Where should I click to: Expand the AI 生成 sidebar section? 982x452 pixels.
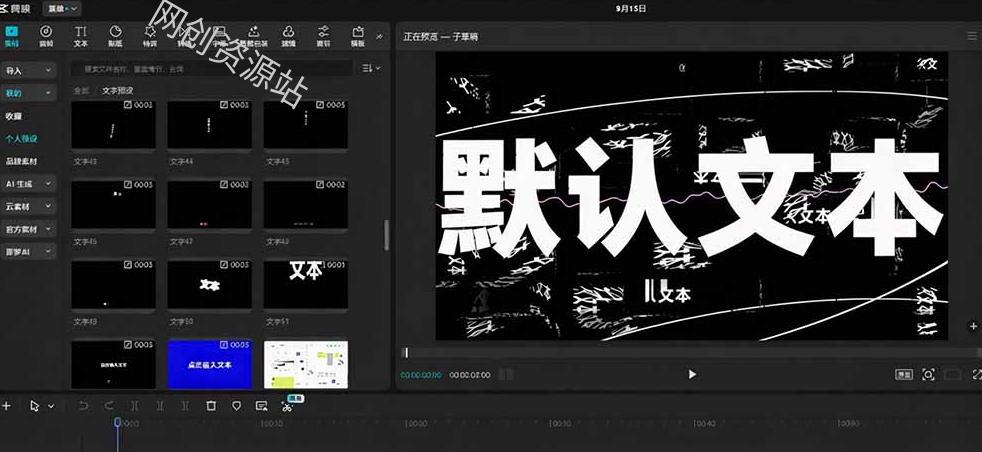point(29,183)
